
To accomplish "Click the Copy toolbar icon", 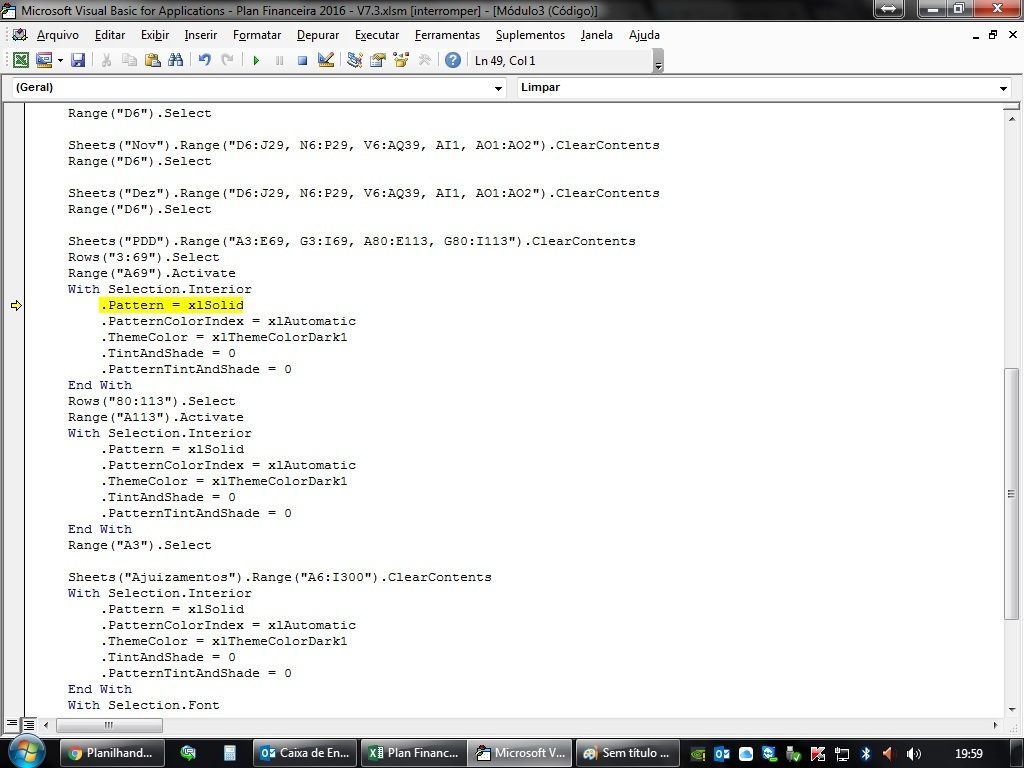I will [129, 60].
